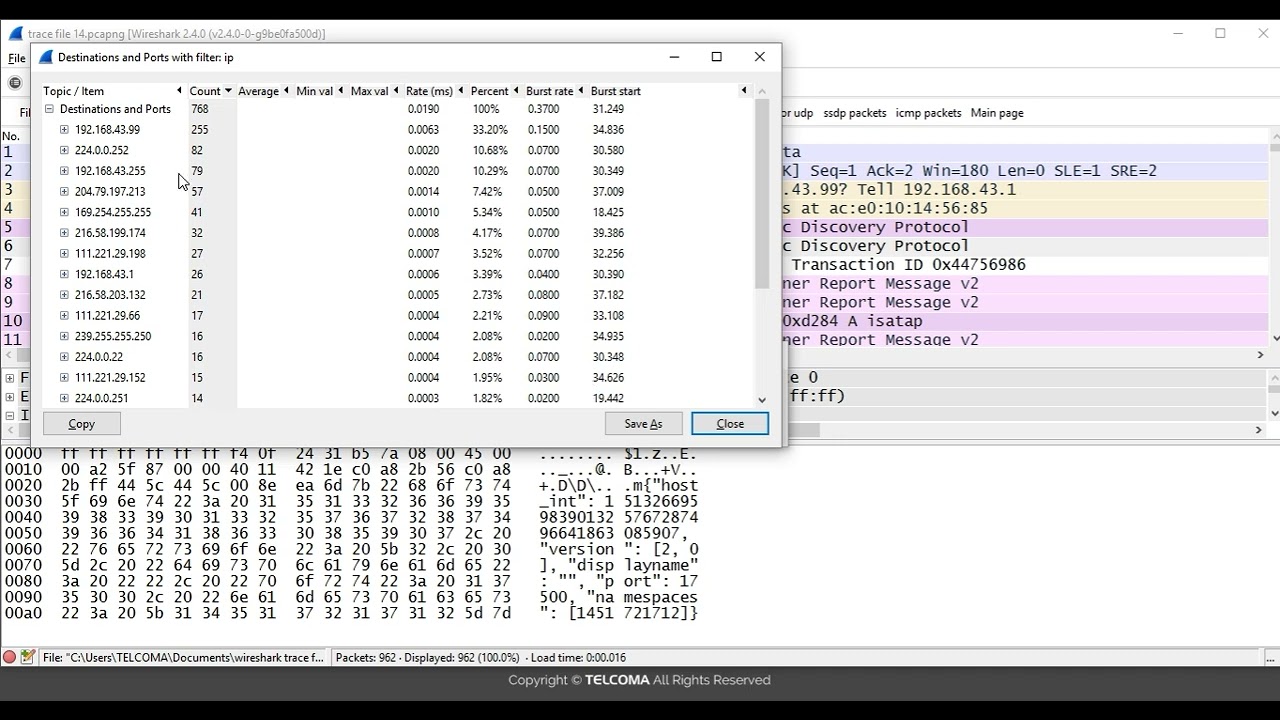Expand the 192.168.43.99 destination row

(x=64, y=130)
